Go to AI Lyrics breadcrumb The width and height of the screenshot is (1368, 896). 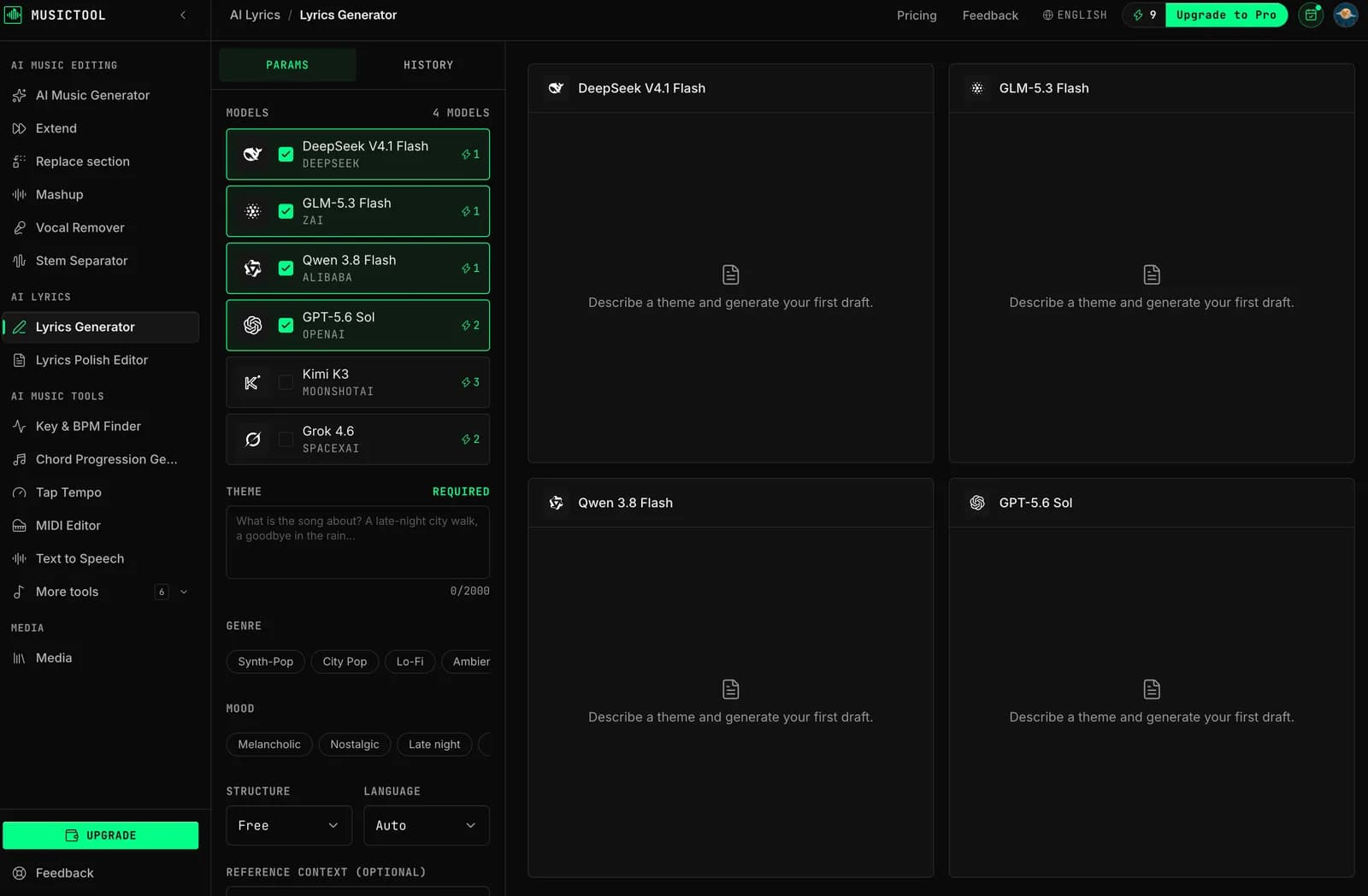255,15
